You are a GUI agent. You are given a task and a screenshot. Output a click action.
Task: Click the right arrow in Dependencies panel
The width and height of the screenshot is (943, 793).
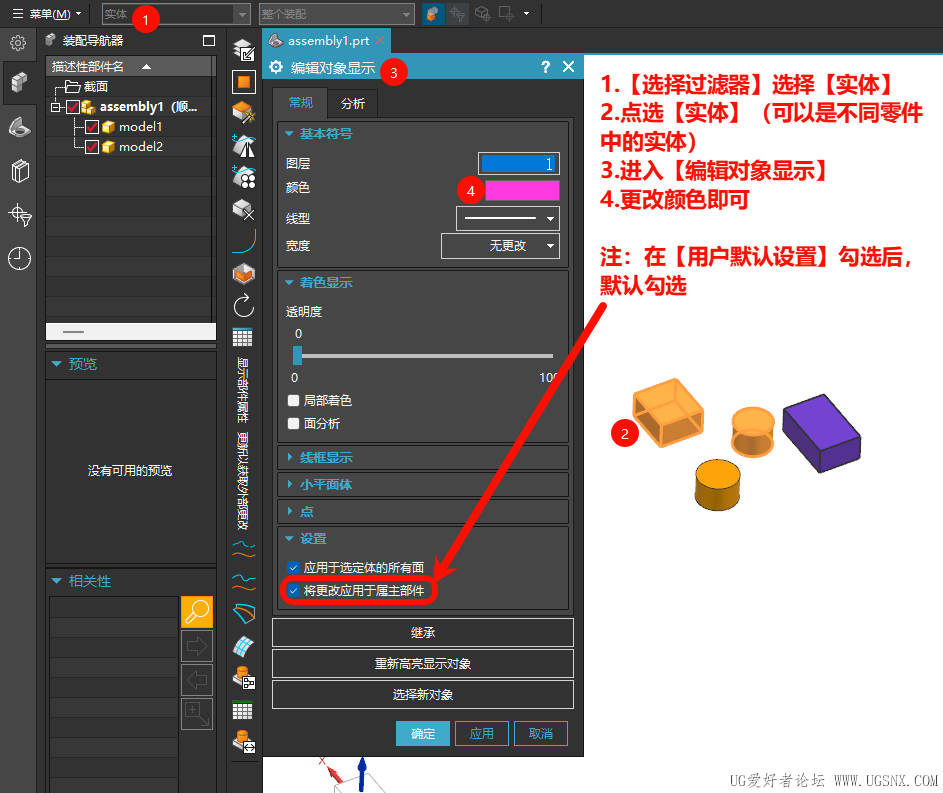[x=197, y=646]
